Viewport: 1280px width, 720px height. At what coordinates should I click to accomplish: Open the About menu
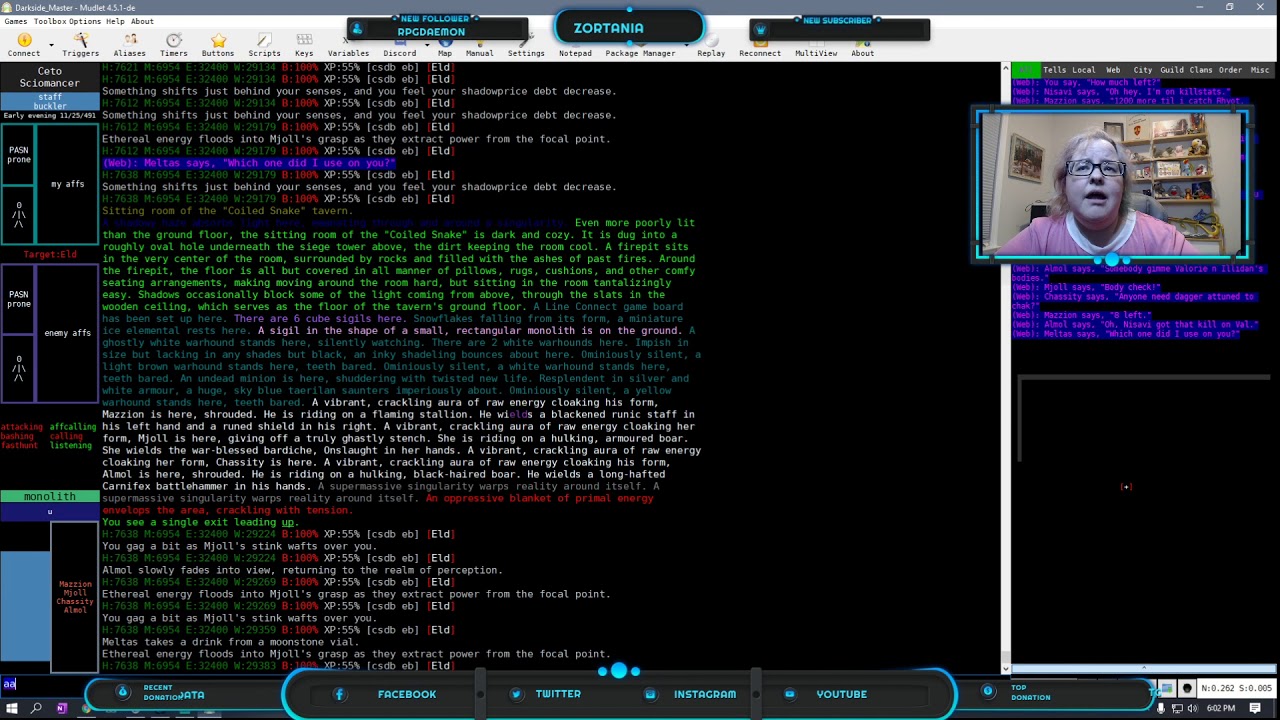click(142, 21)
